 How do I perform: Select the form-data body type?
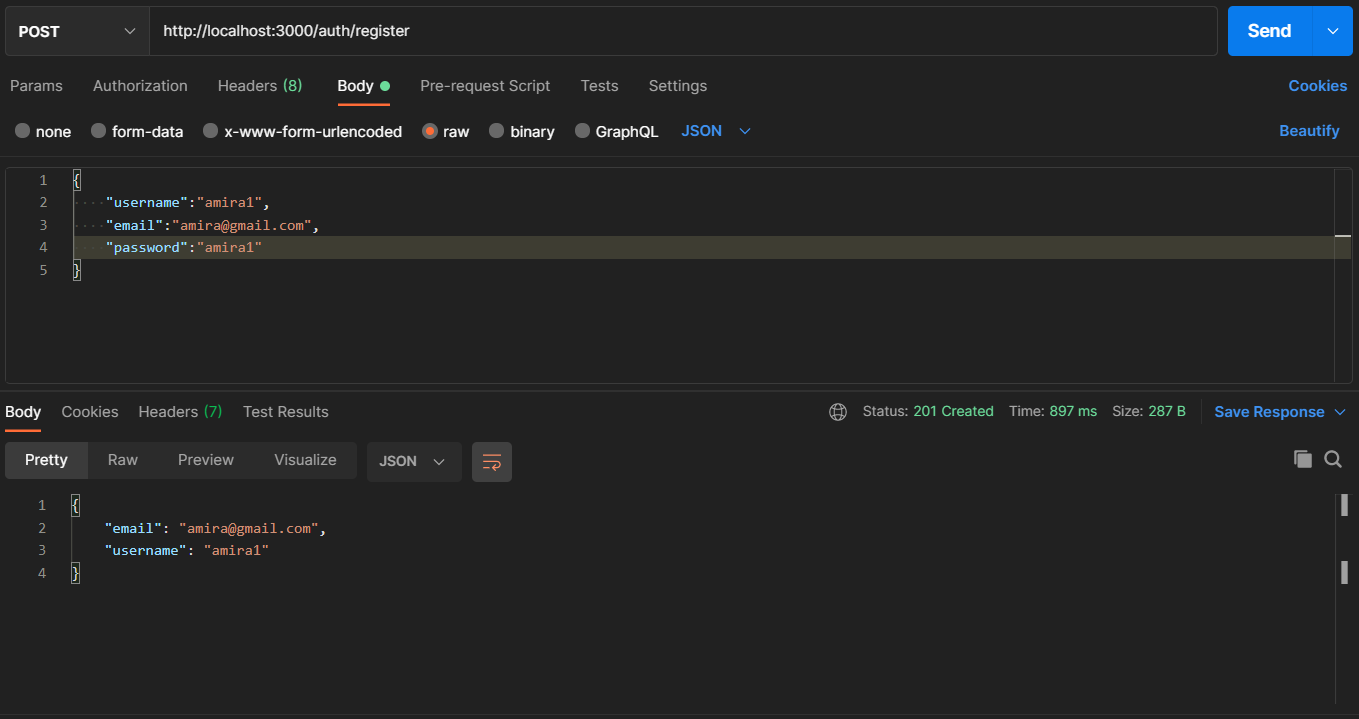(x=137, y=131)
